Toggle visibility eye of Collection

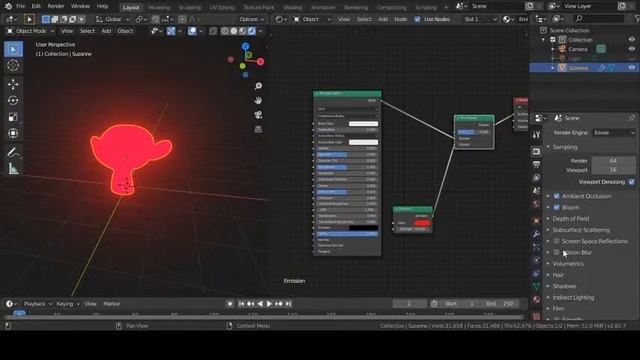pos(632,40)
